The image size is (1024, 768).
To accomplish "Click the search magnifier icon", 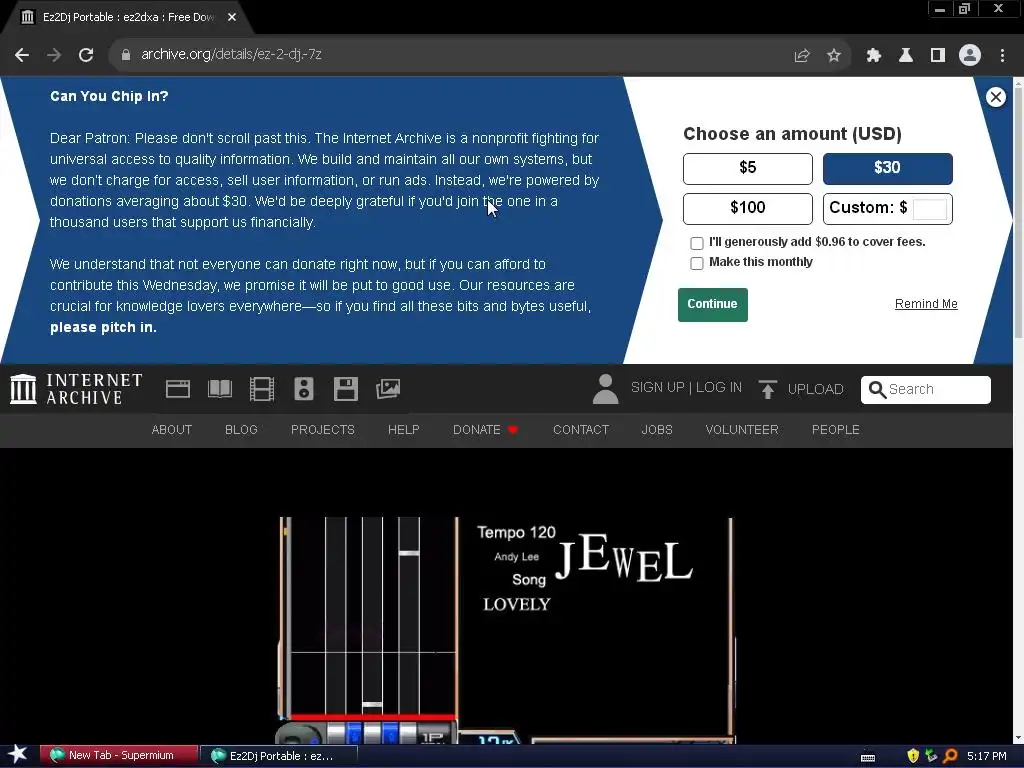I will [x=878, y=390].
